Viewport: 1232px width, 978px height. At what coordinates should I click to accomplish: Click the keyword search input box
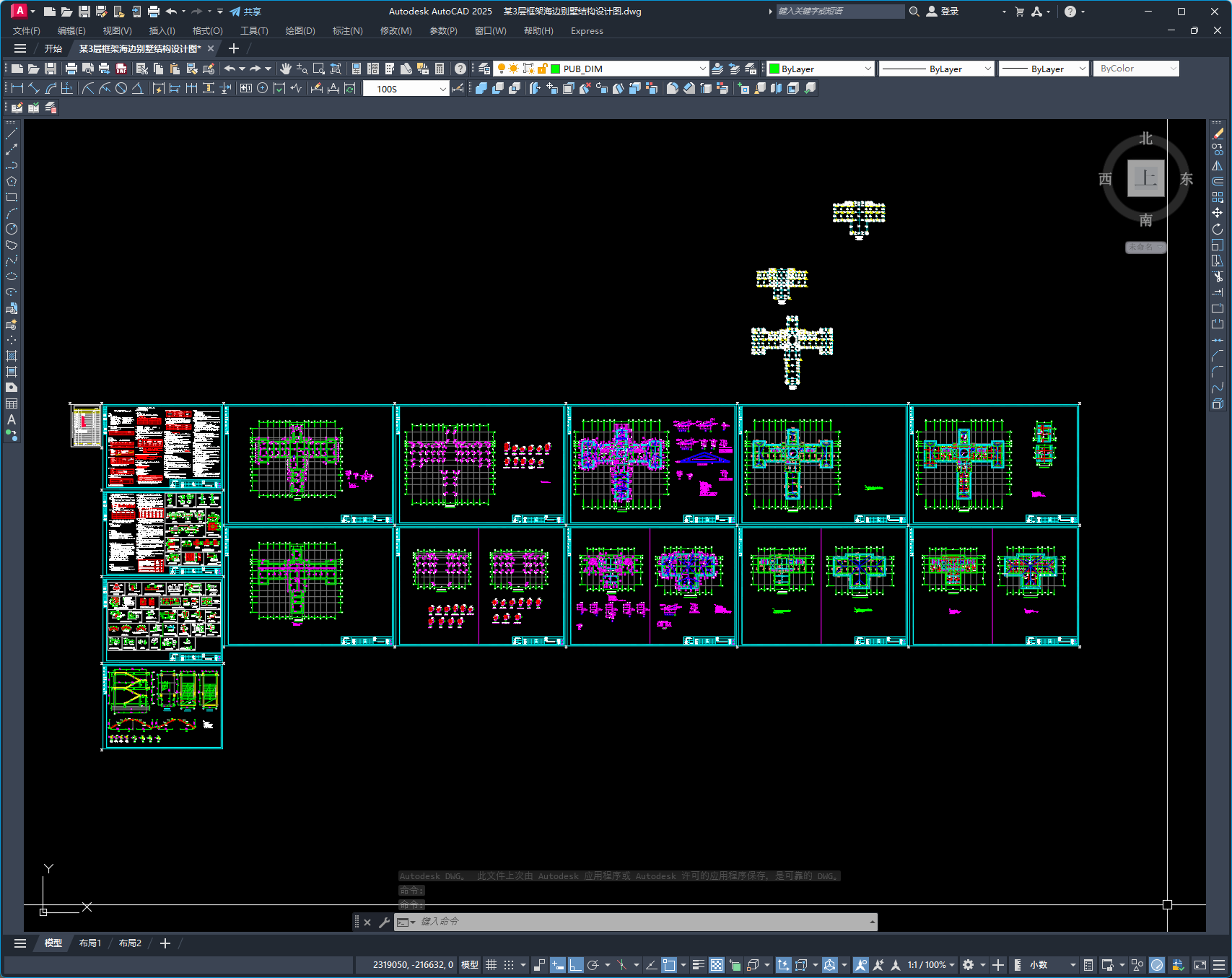click(x=839, y=12)
